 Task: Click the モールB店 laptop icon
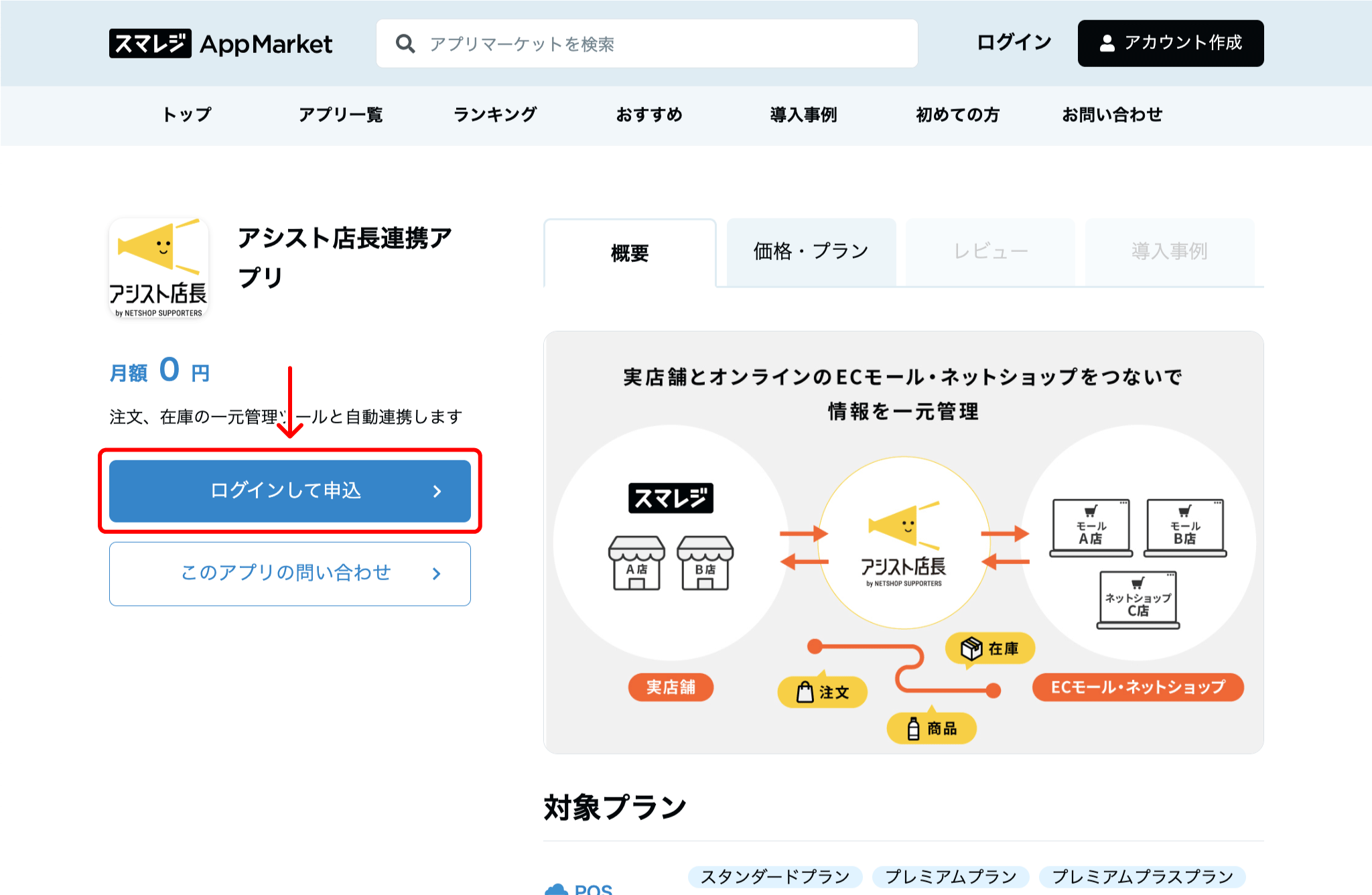[1184, 528]
